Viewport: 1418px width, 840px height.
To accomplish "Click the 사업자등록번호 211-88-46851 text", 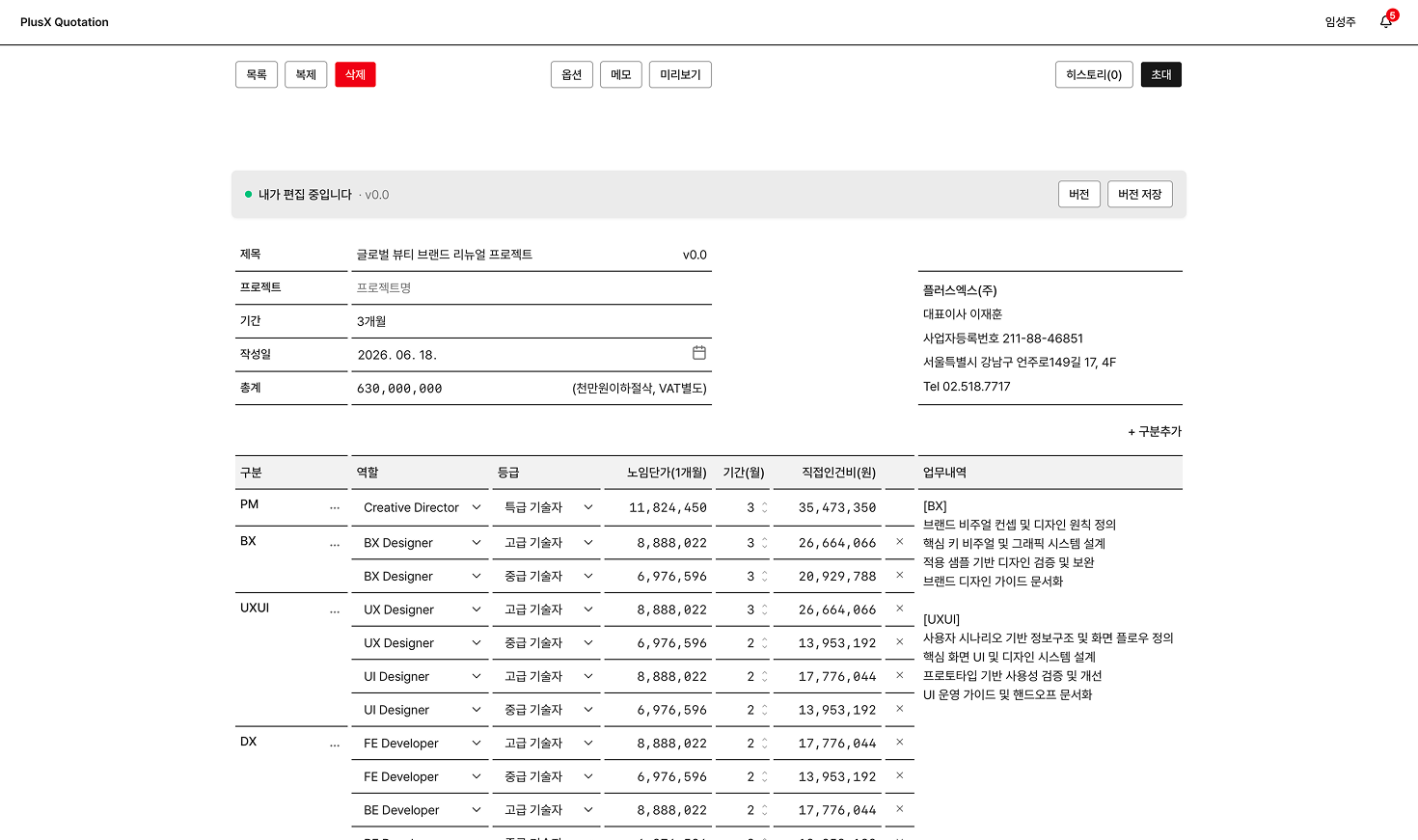I will coord(1003,339).
